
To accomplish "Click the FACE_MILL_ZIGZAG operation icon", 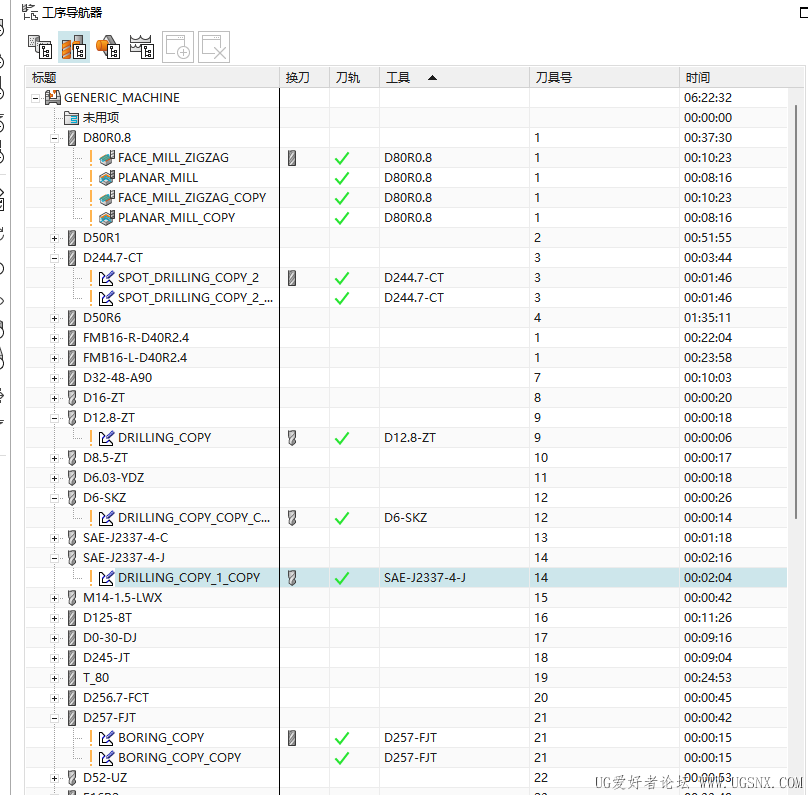I will coord(107,158).
